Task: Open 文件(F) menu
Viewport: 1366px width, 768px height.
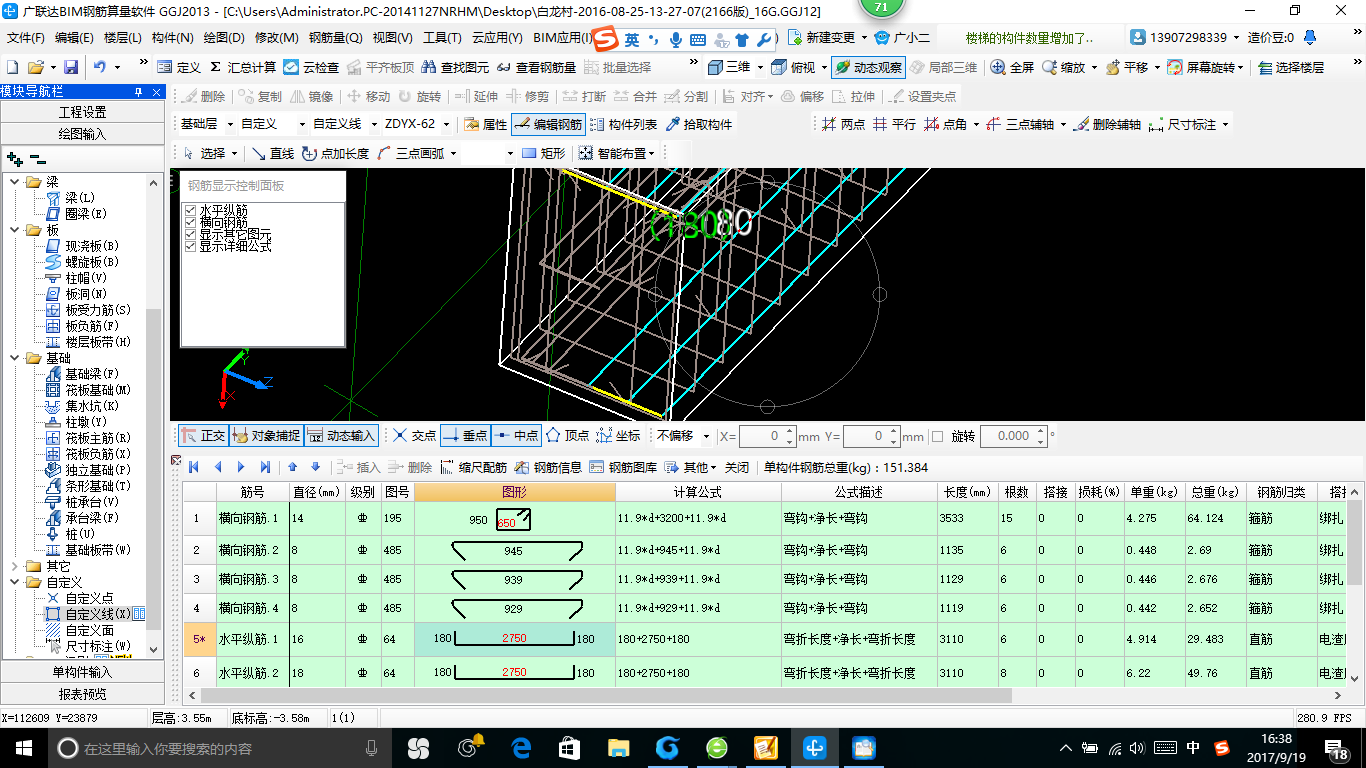Action: pyautogui.click(x=26, y=38)
